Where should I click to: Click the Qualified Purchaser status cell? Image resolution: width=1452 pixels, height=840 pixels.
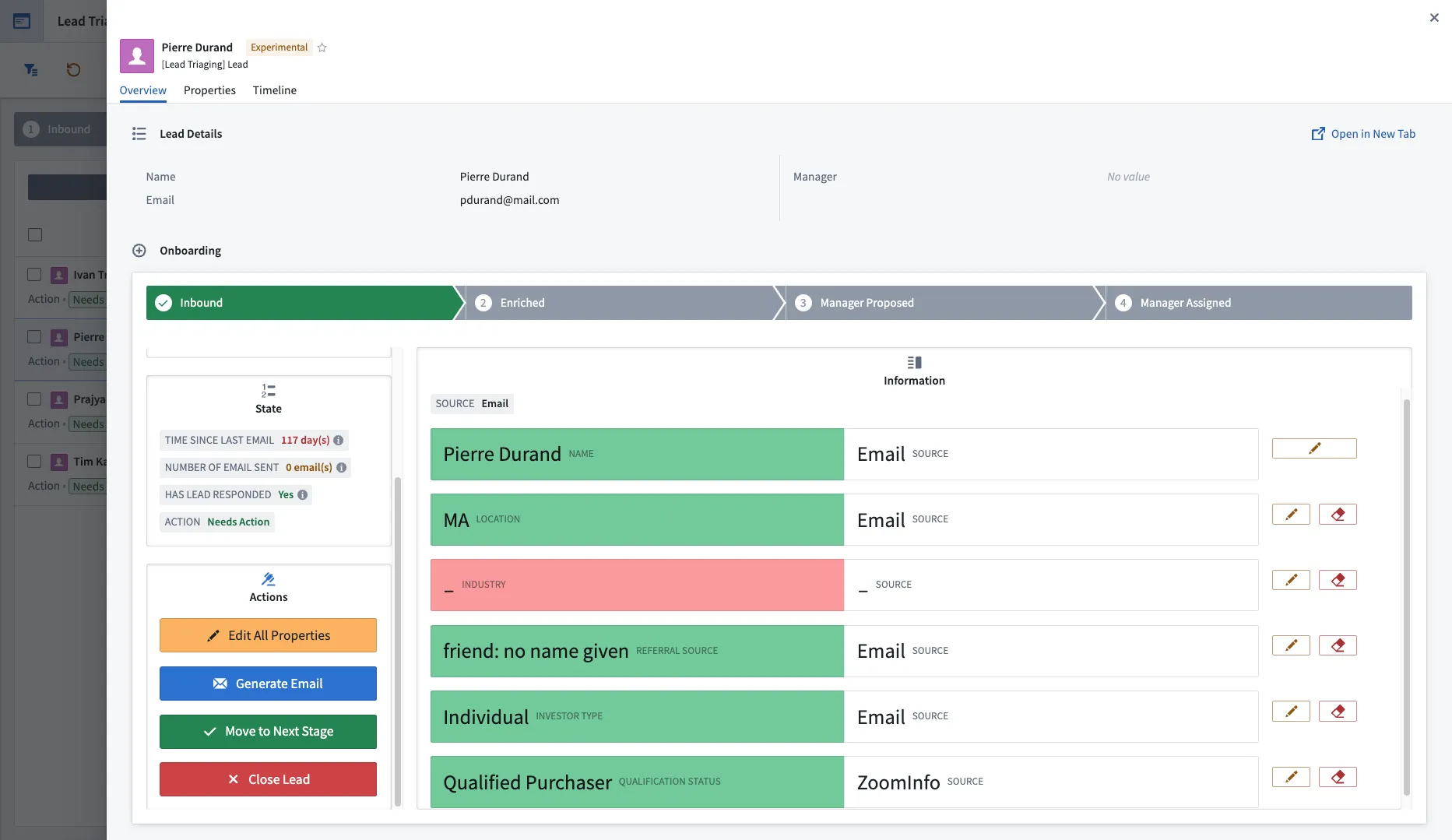click(x=637, y=782)
